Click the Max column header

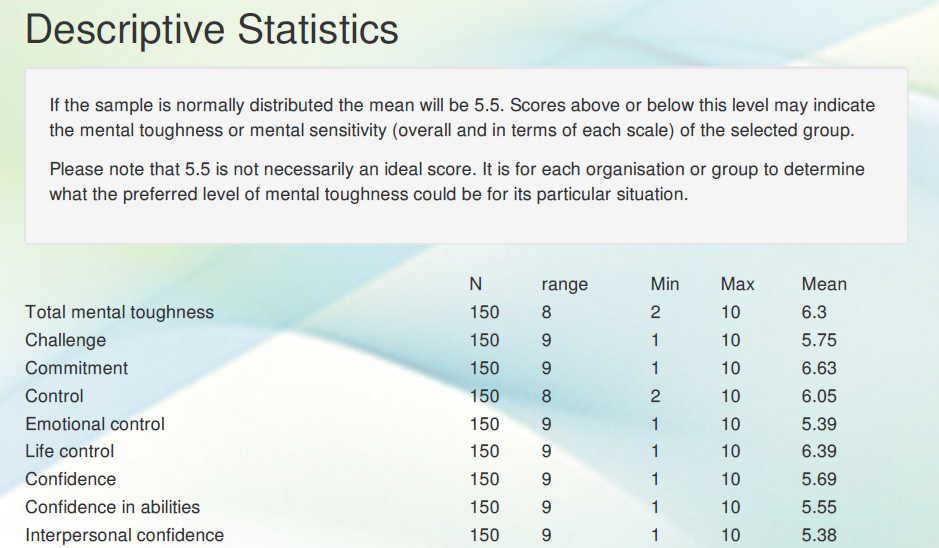tap(737, 284)
